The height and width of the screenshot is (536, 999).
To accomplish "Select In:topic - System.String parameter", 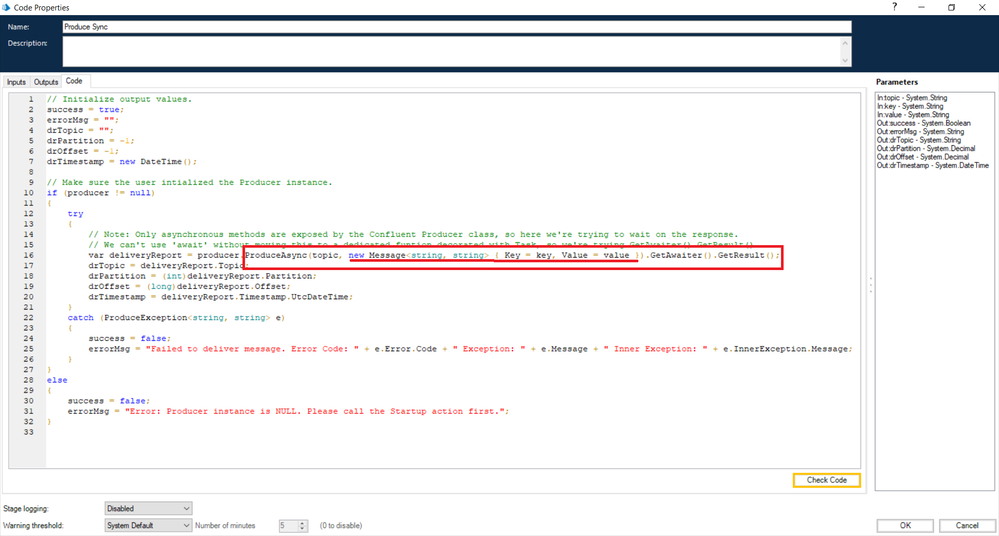I will 912,98.
